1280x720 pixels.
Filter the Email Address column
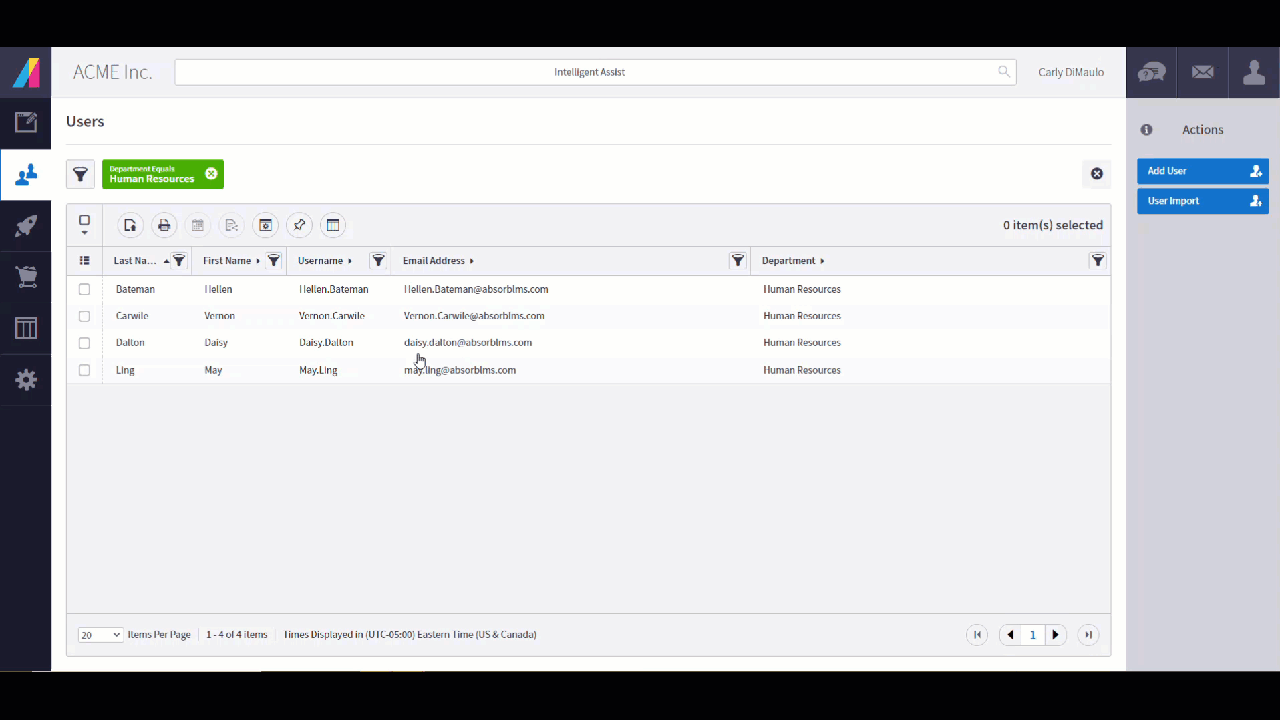(x=738, y=261)
